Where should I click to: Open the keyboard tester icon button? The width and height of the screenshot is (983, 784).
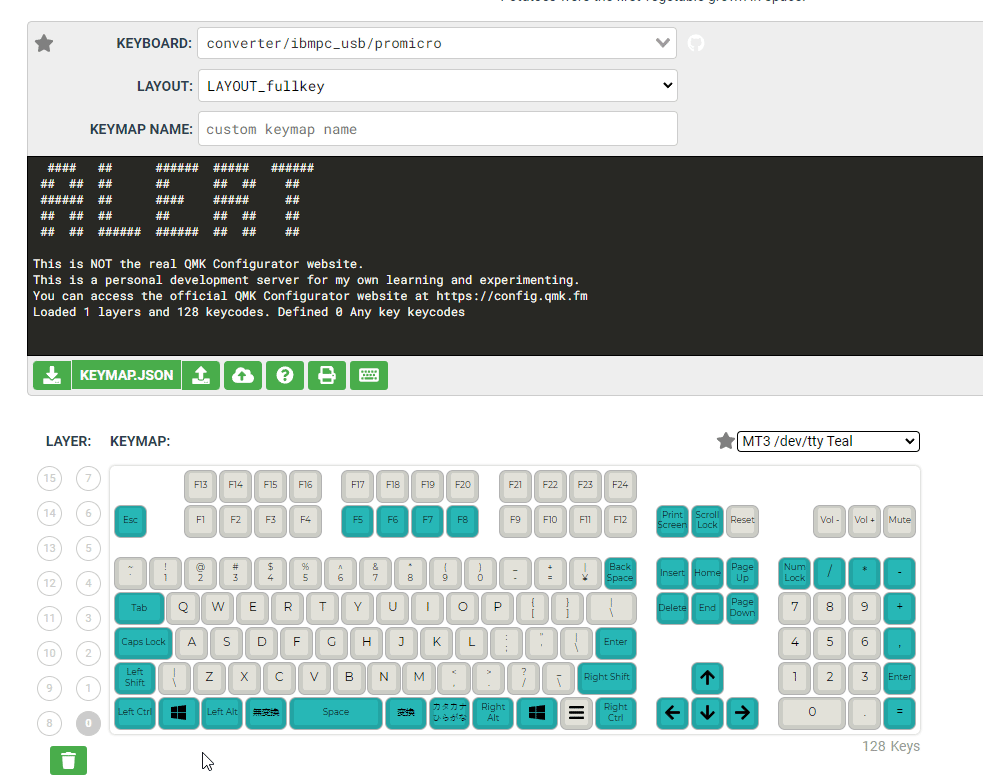tap(368, 375)
